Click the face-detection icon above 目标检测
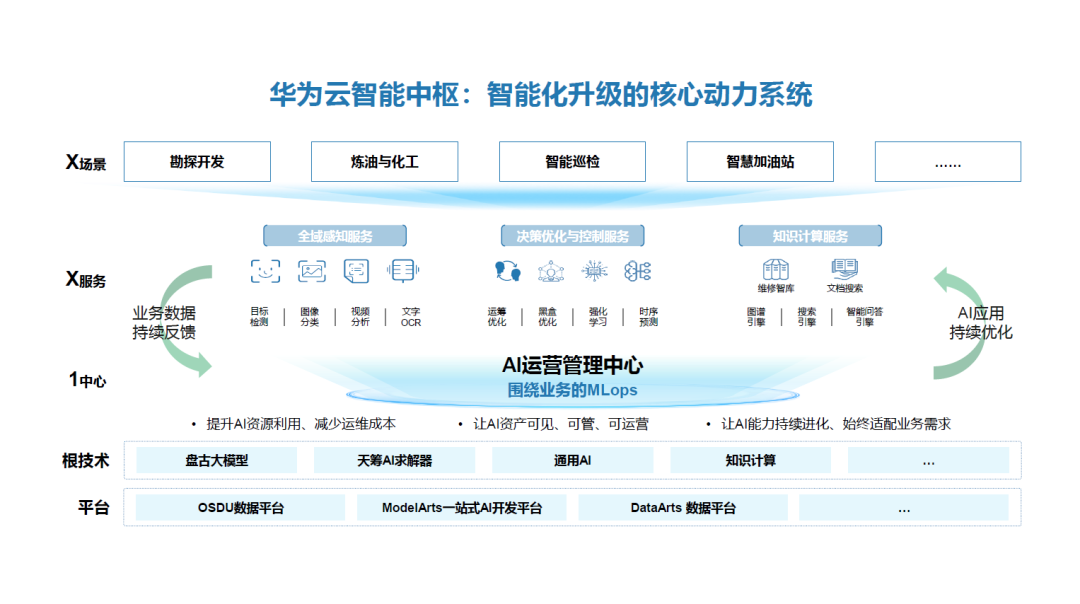Viewport: 1080px width, 604px height. point(265,271)
